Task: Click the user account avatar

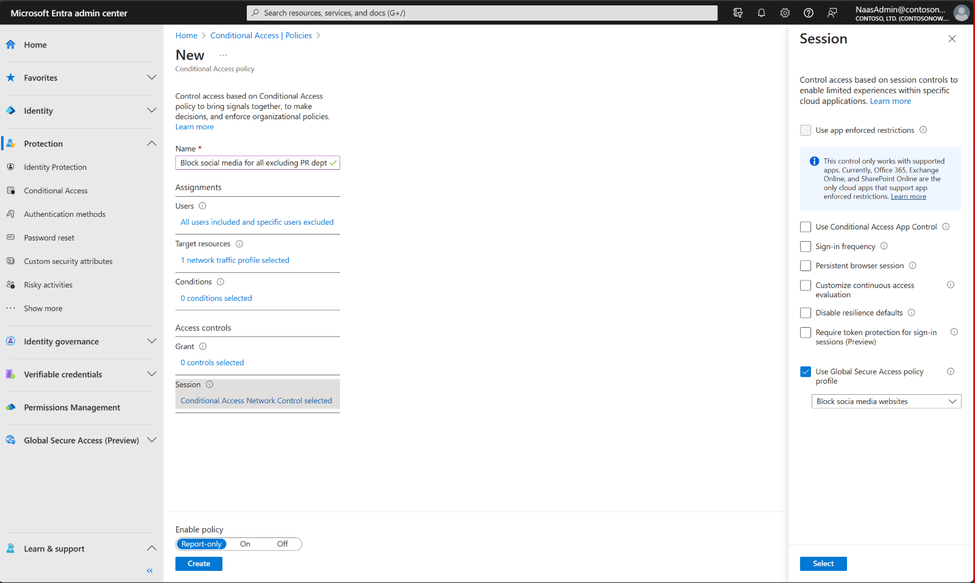Action: (x=961, y=13)
